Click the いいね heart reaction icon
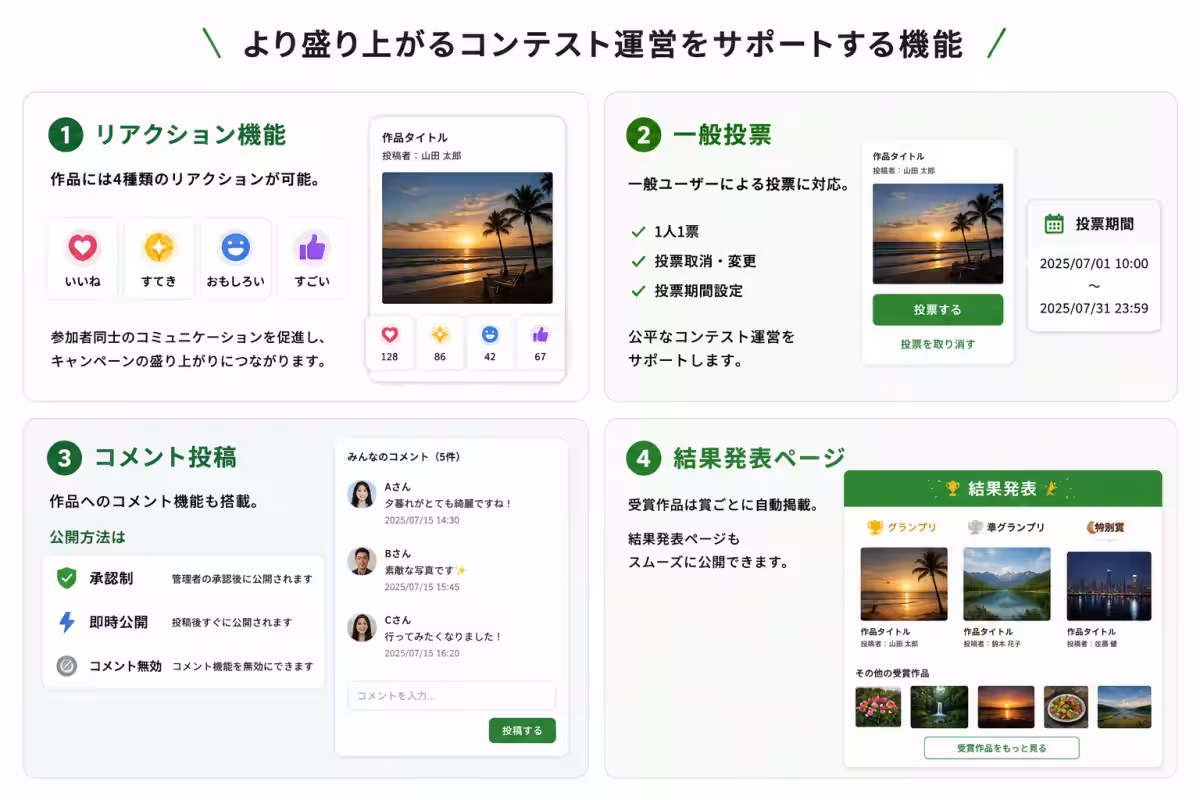This screenshot has width=1200, height=800. pyautogui.click(x=82, y=247)
